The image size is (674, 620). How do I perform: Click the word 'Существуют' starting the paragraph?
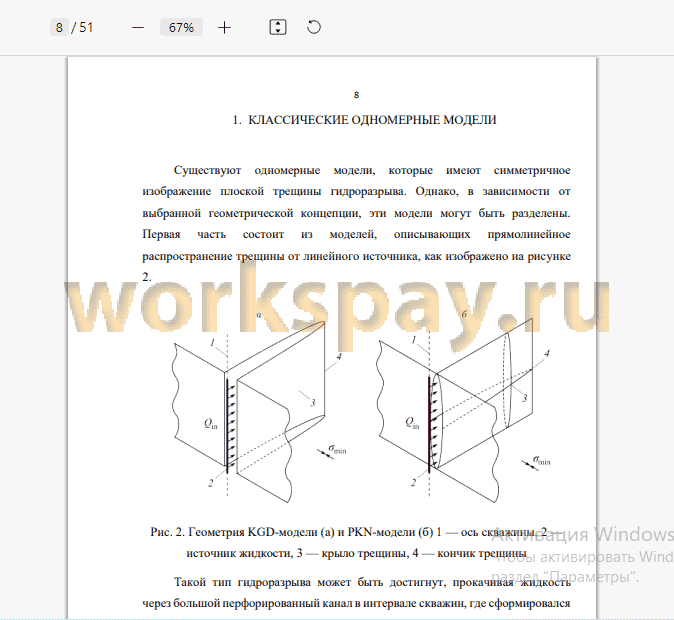(x=207, y=170)
